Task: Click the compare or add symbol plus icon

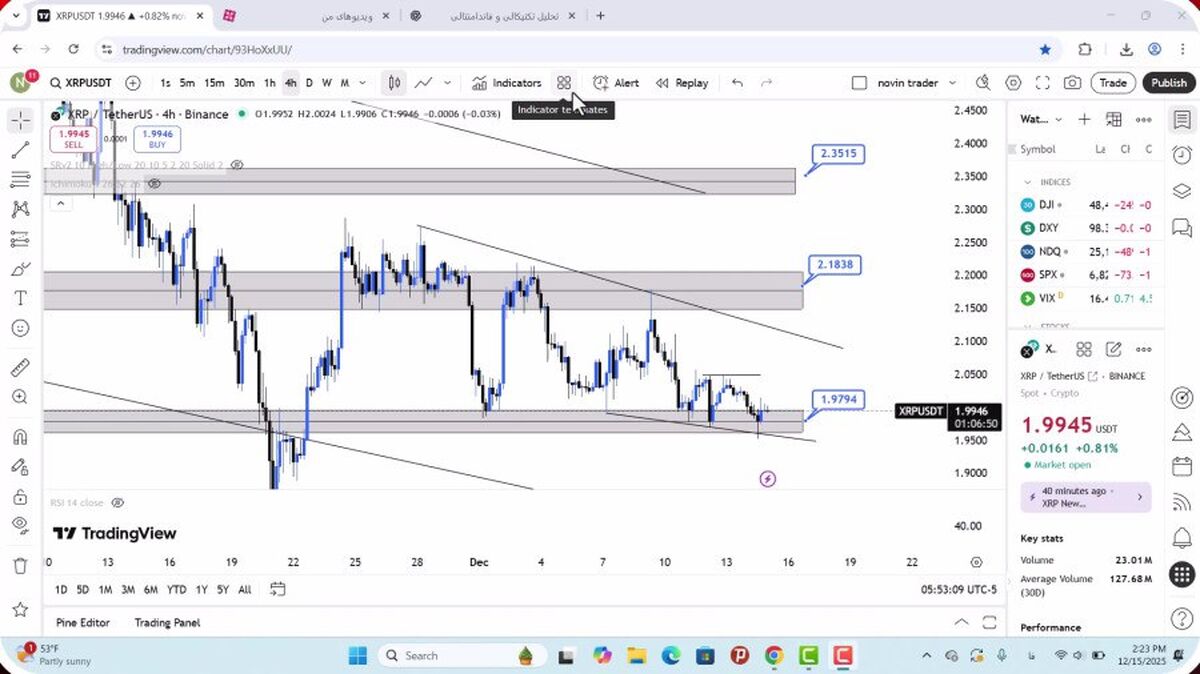Action: click(133, 83)
